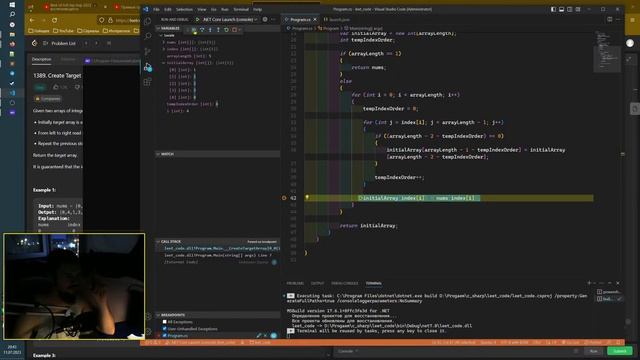Image resolution: width=640 pixels, height=360 pixels.
Task: Start debugging with the green play icon
Action: click(x=198, y=20)
